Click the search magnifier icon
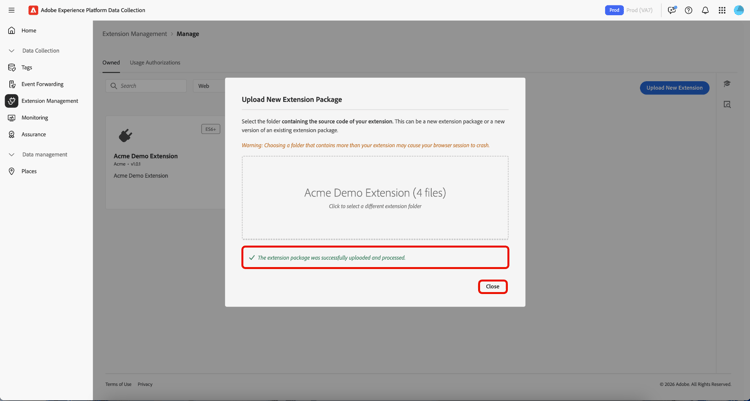This screenshot has width=750, height=401. point(113,86)
